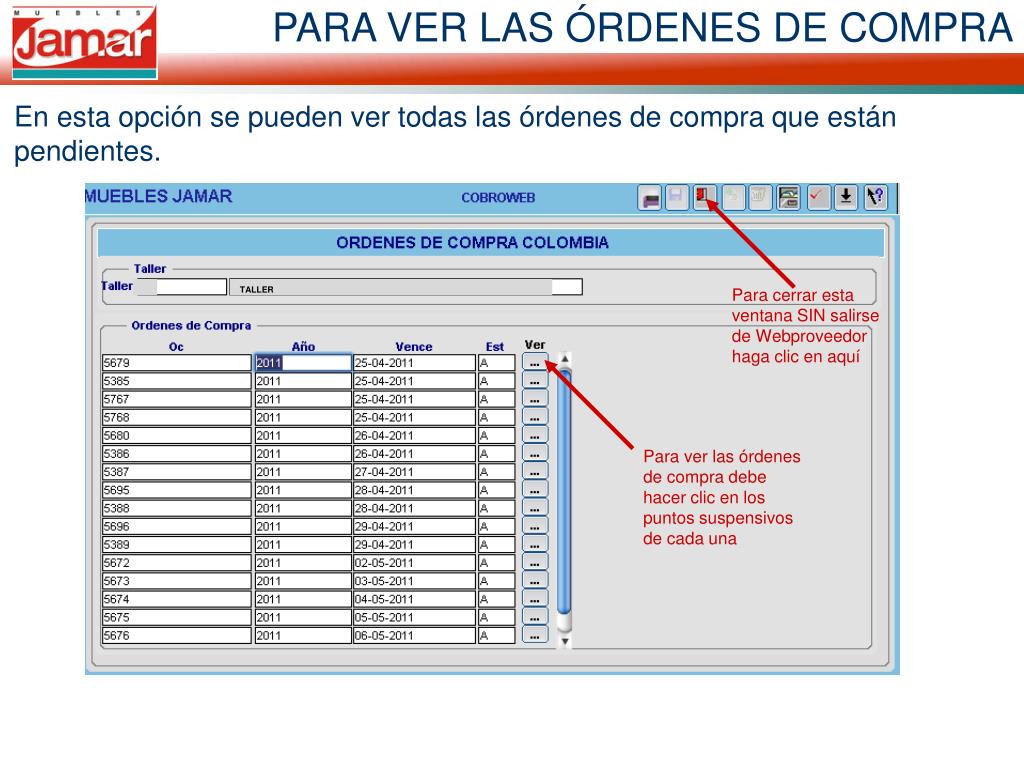Image resolution: width=1024 pixels, height=768 pixels.
Task: Click Oc cell 5680
Action: click(176, 436)
